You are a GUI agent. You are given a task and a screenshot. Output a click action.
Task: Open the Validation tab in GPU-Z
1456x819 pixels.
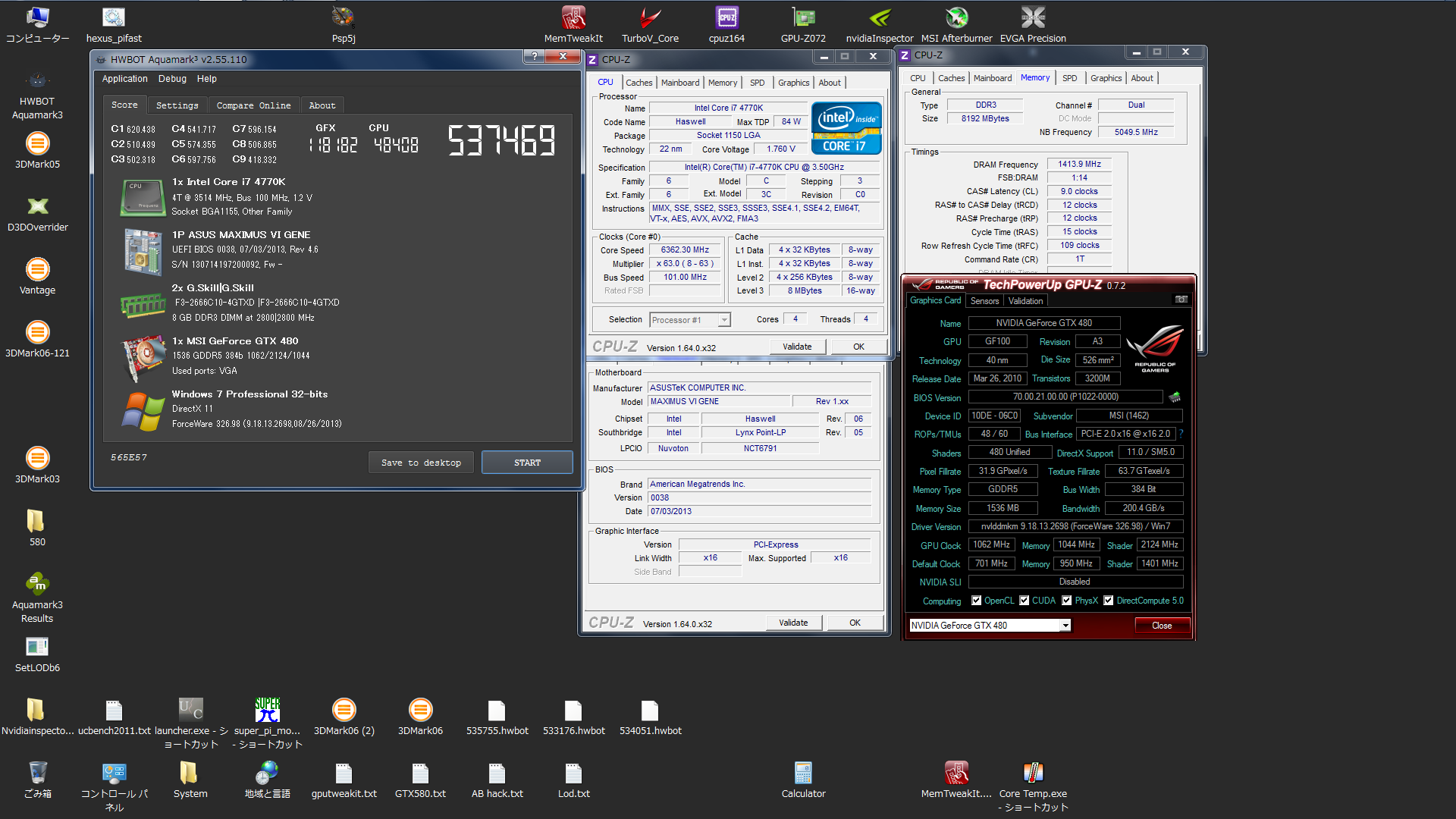[x=1025, y=301]
